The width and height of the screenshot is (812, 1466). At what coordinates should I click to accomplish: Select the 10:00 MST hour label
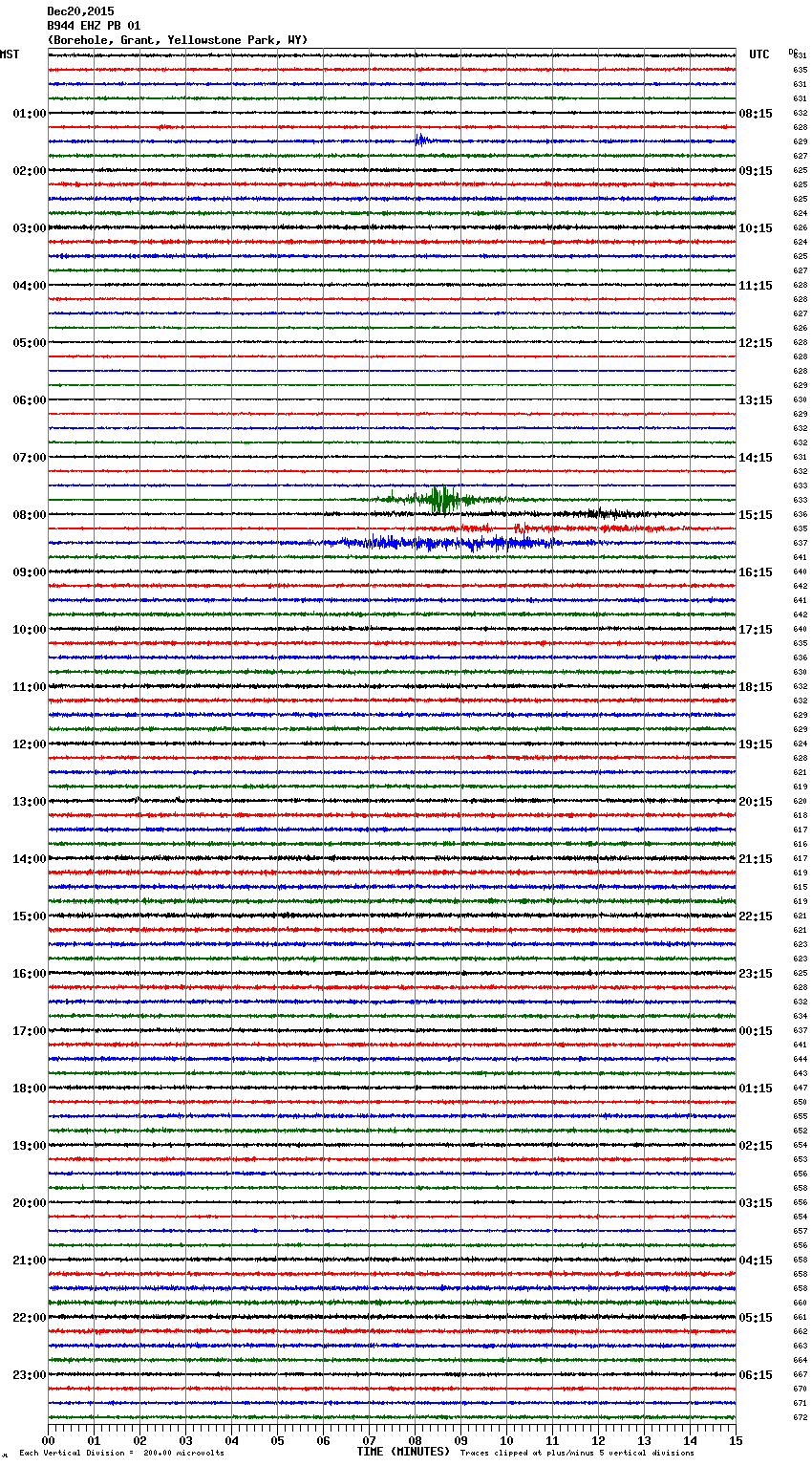30,630
